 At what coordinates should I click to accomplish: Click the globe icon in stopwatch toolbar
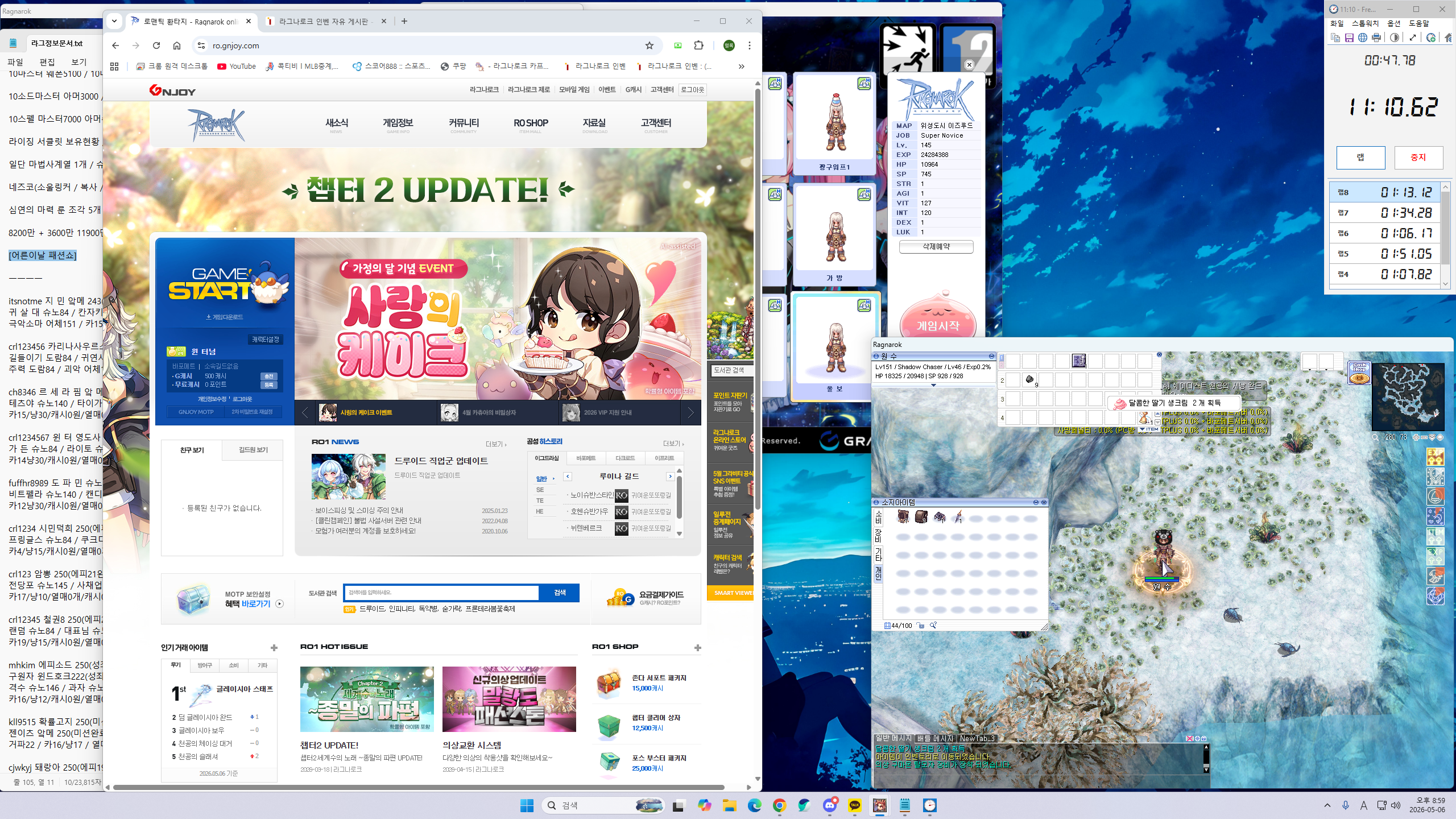click(1363, 38)
